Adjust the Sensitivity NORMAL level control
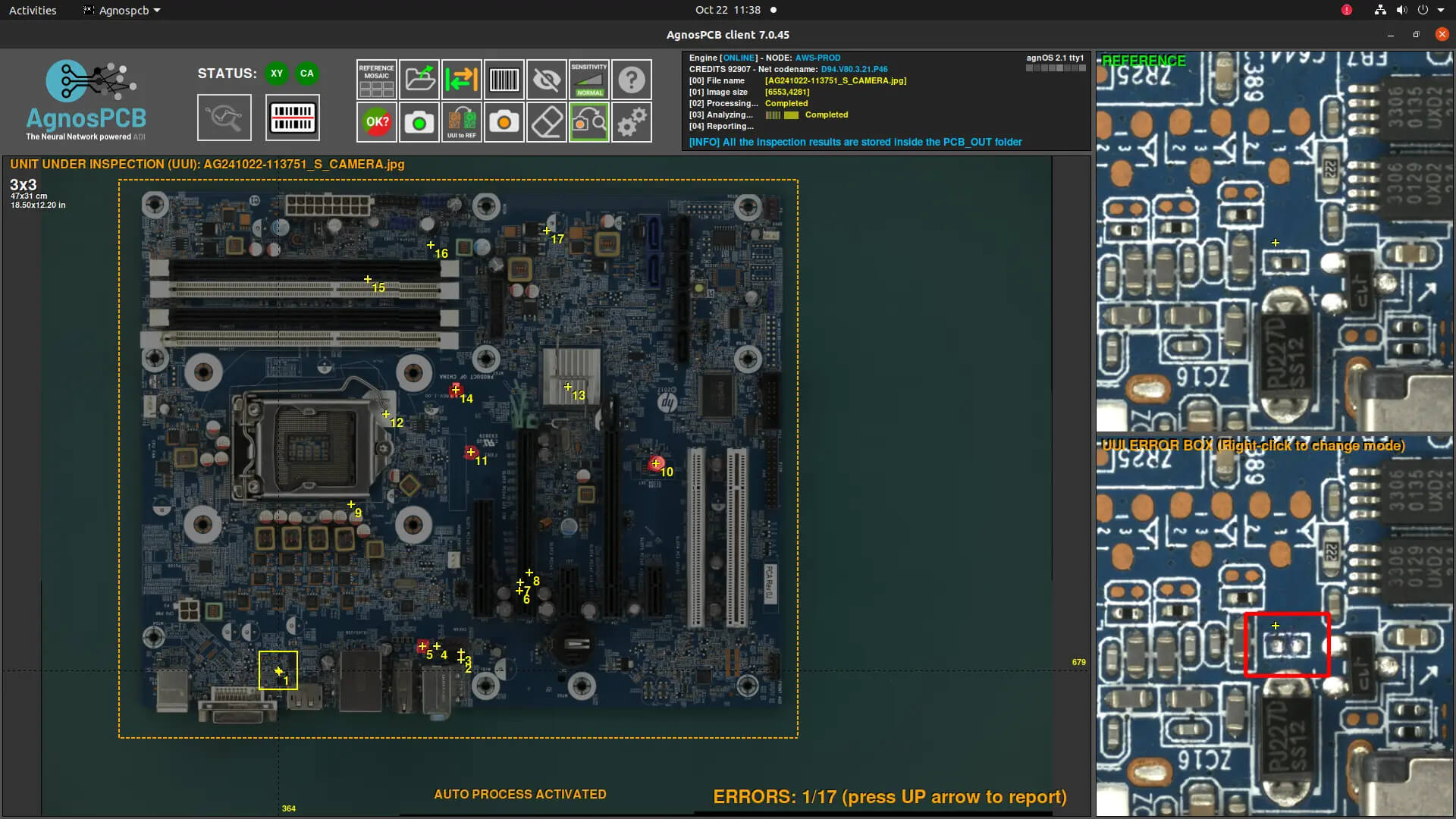 coord(589,80)
